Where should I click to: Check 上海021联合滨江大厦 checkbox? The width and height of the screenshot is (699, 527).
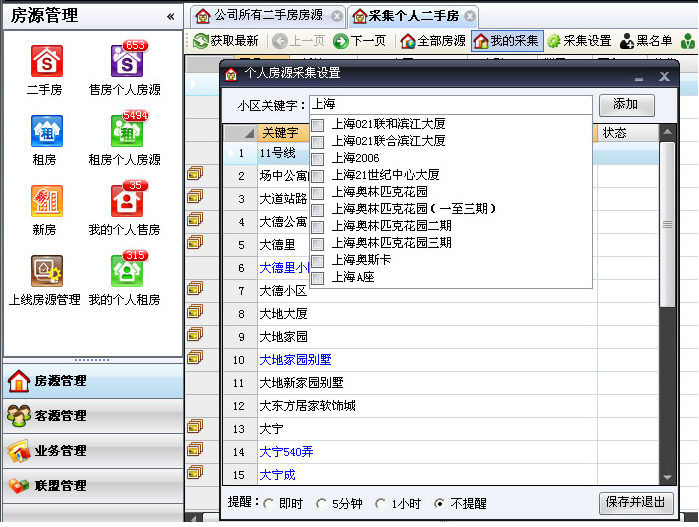tap(318, 142)
